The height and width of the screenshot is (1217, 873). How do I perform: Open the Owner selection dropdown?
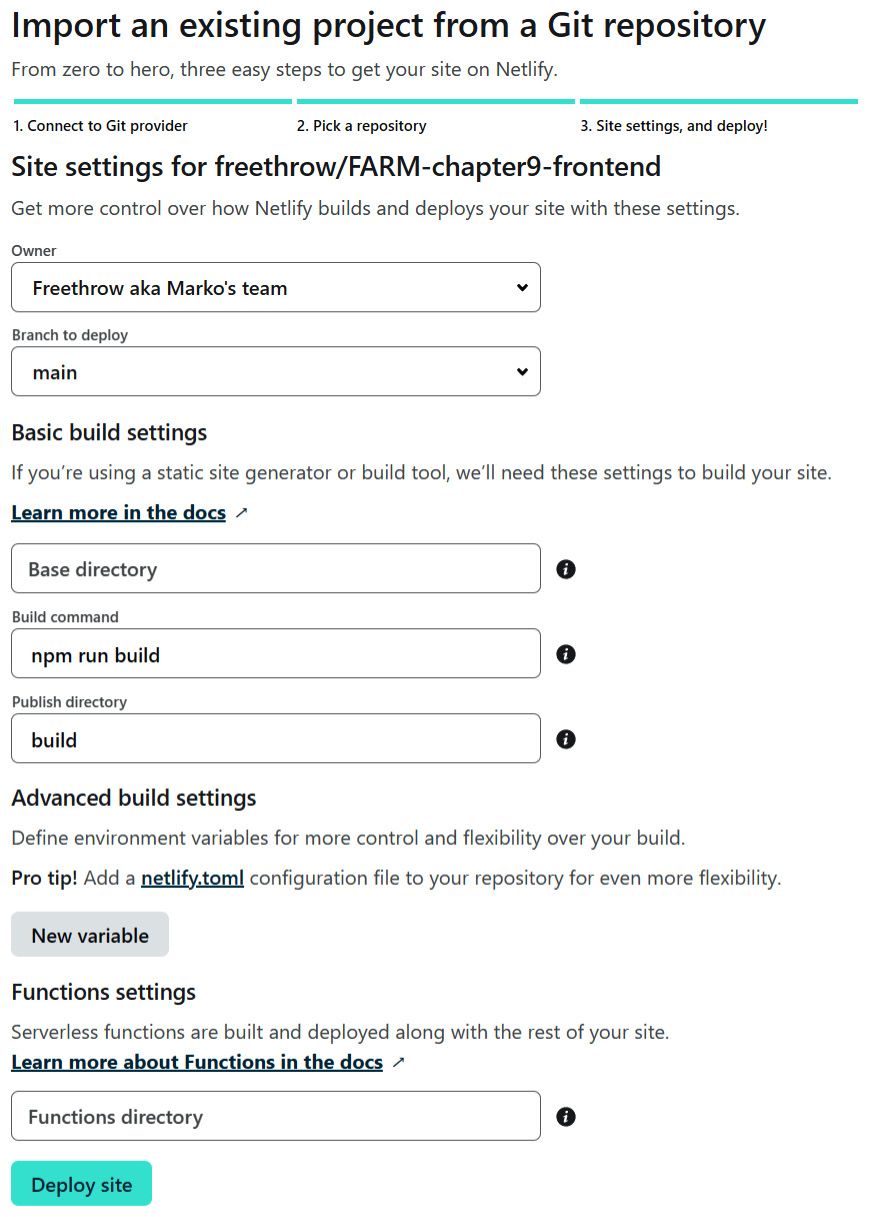click(x=276, y=287)
